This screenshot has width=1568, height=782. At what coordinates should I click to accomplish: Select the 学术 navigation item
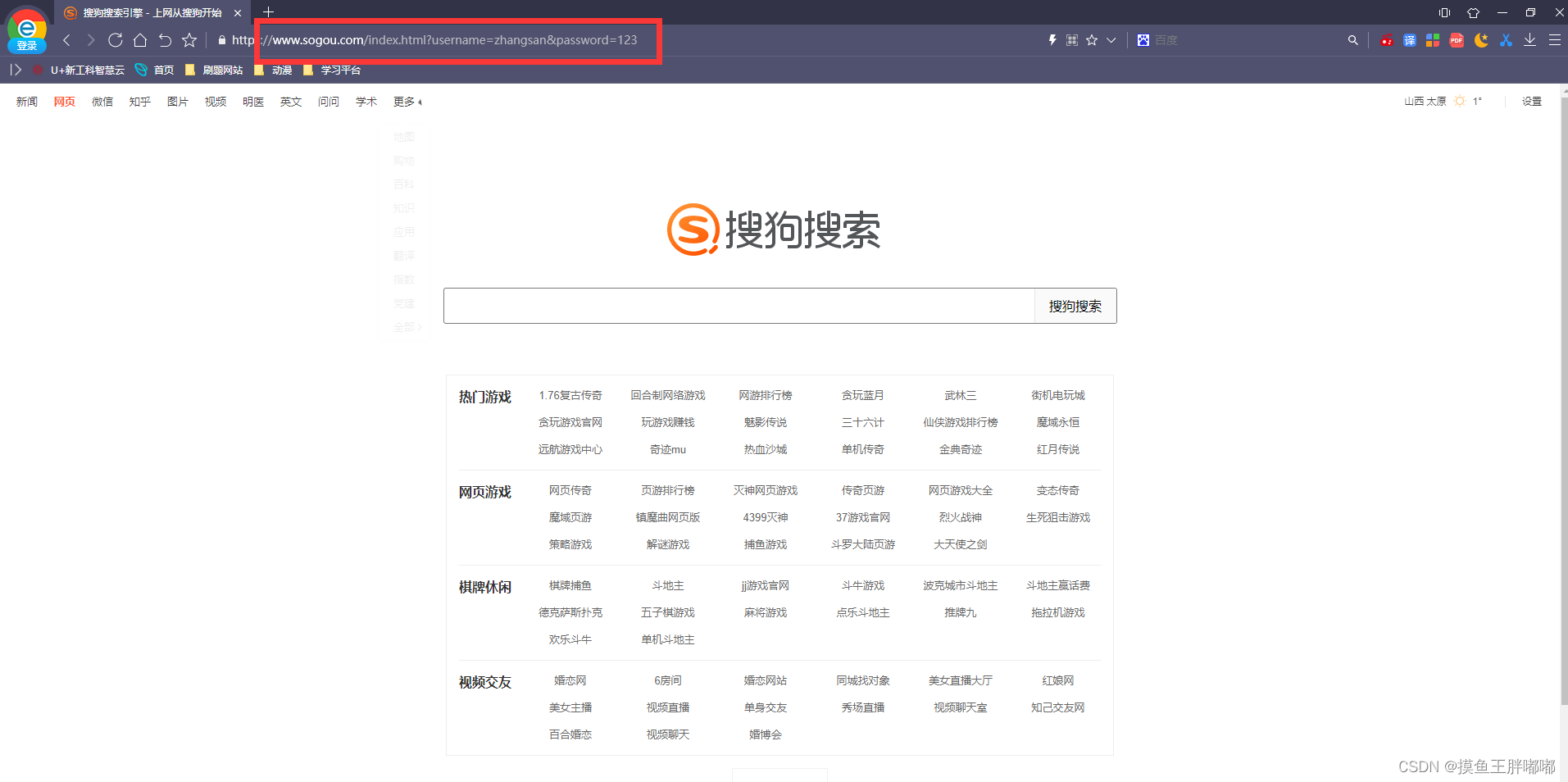[366, 102]
